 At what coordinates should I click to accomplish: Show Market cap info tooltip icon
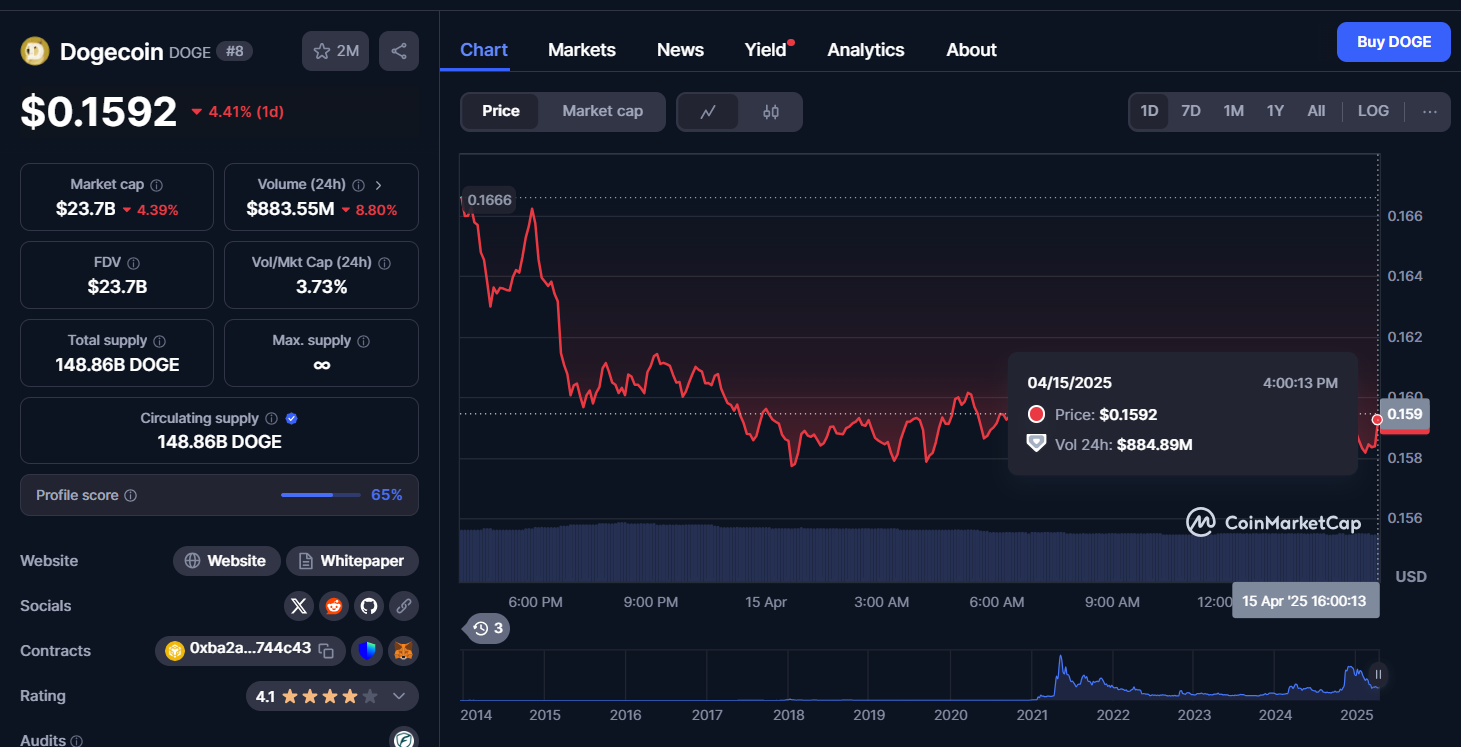click(157, 185)
